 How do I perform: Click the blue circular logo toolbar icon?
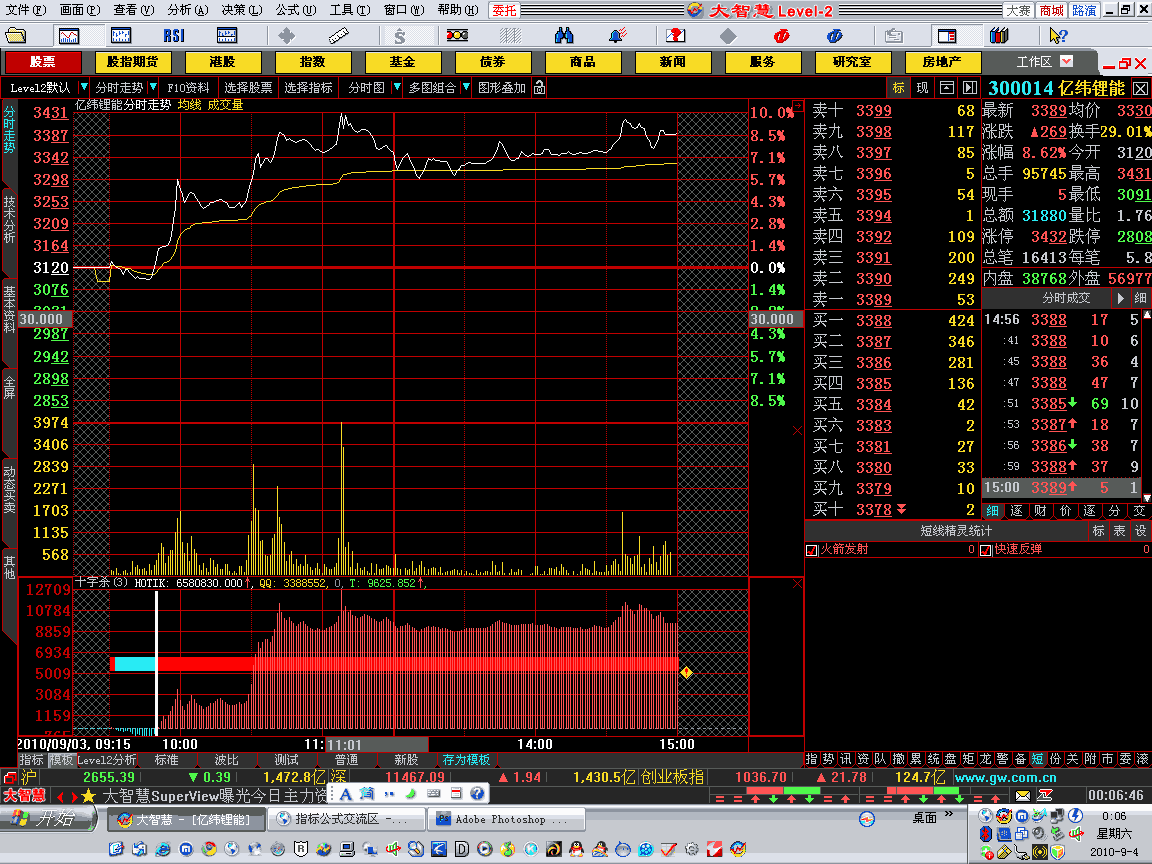click(835, 35)
